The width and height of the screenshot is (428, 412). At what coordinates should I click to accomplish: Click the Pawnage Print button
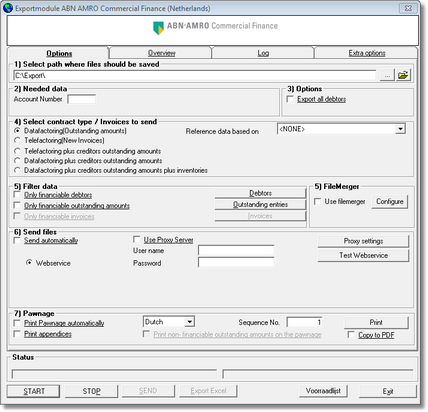coord(376,322)
